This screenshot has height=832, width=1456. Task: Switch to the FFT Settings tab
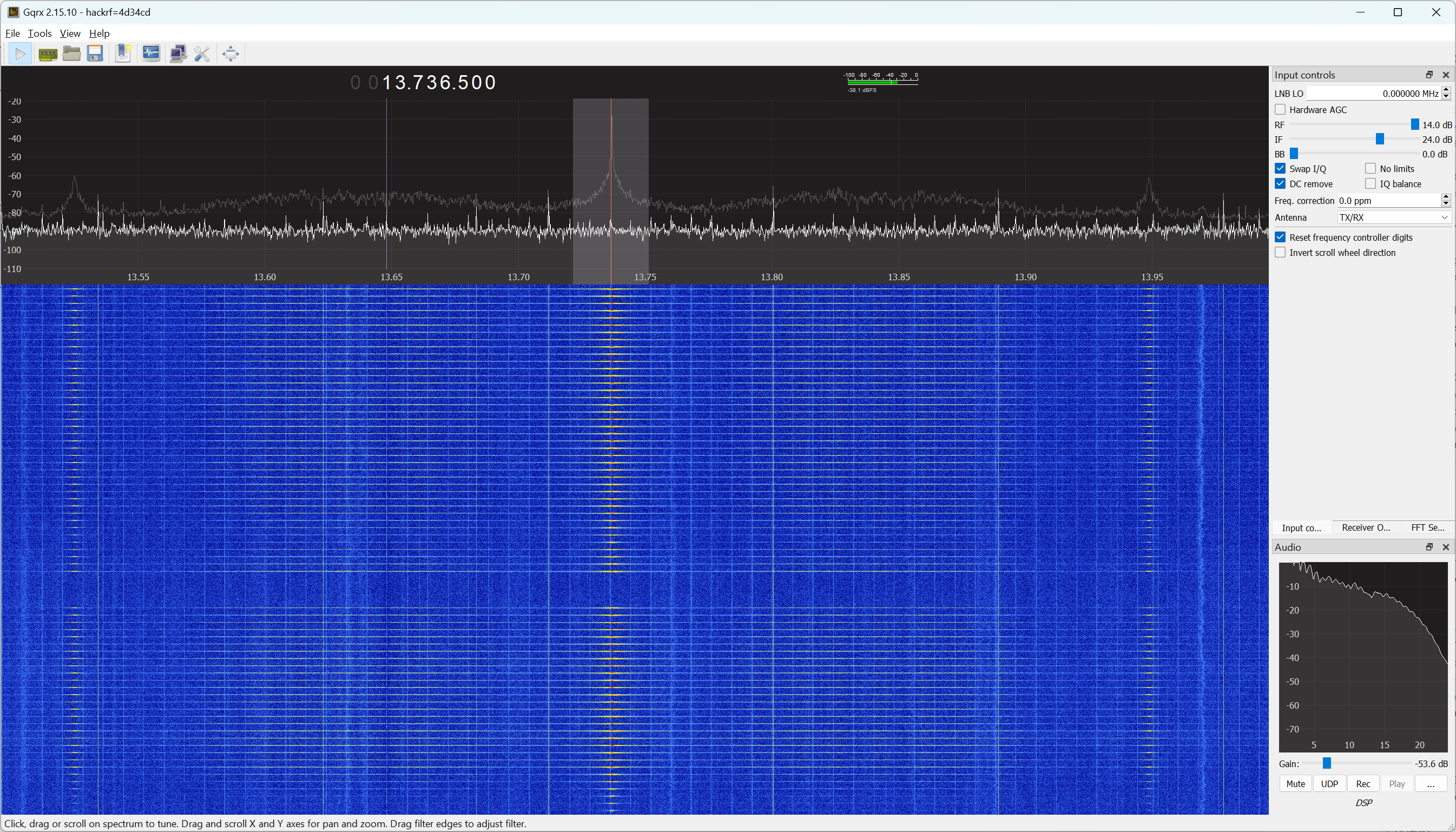point(1427,527)
